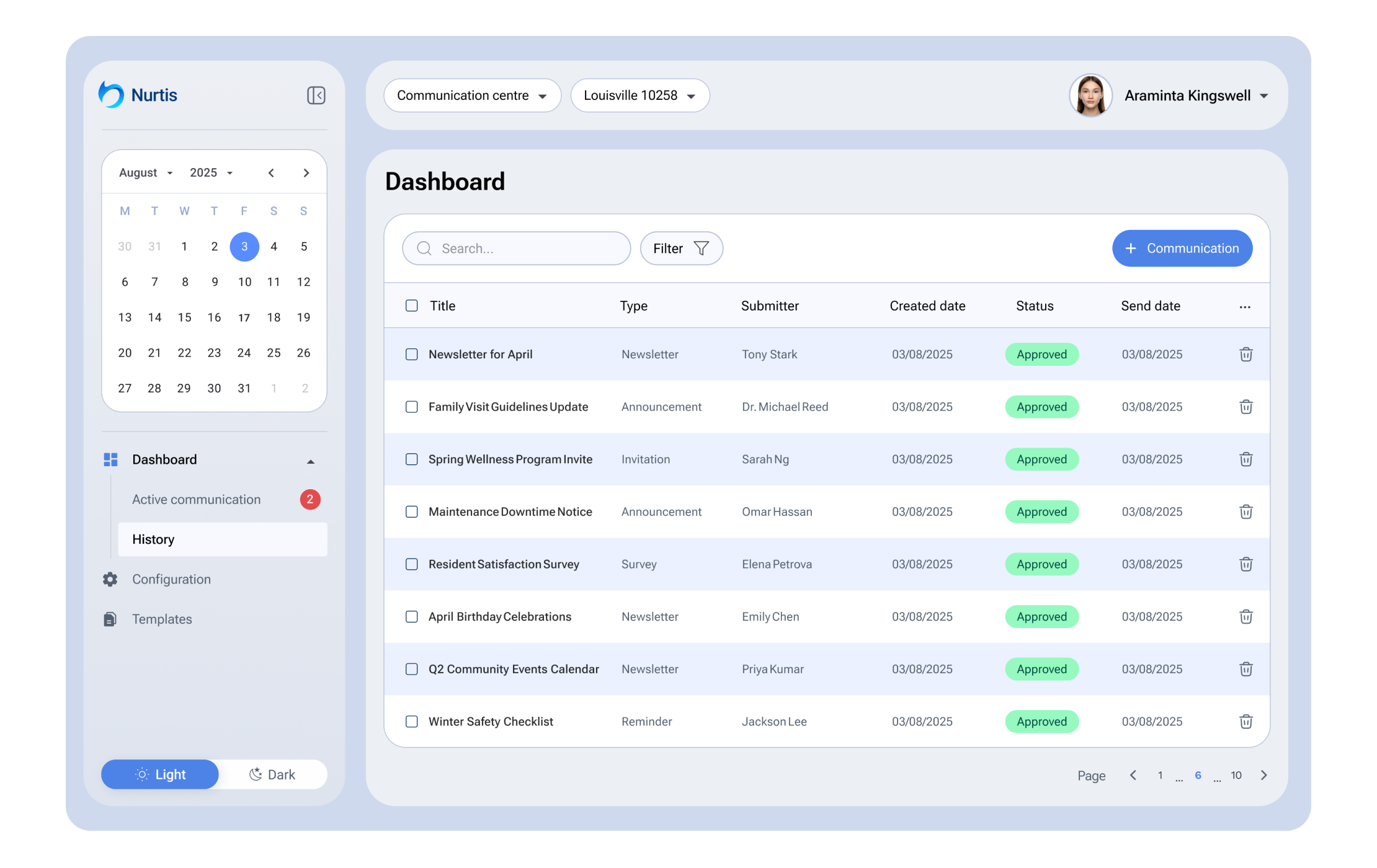
Task: Open the Communication centre dropdown
Action: pyautogui.click(x=471, y=95)
